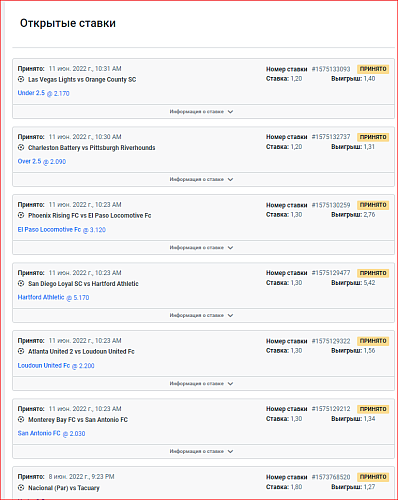Click soccer icon beside Charleston Battery match
398x500 pixels.
[21, 147]
